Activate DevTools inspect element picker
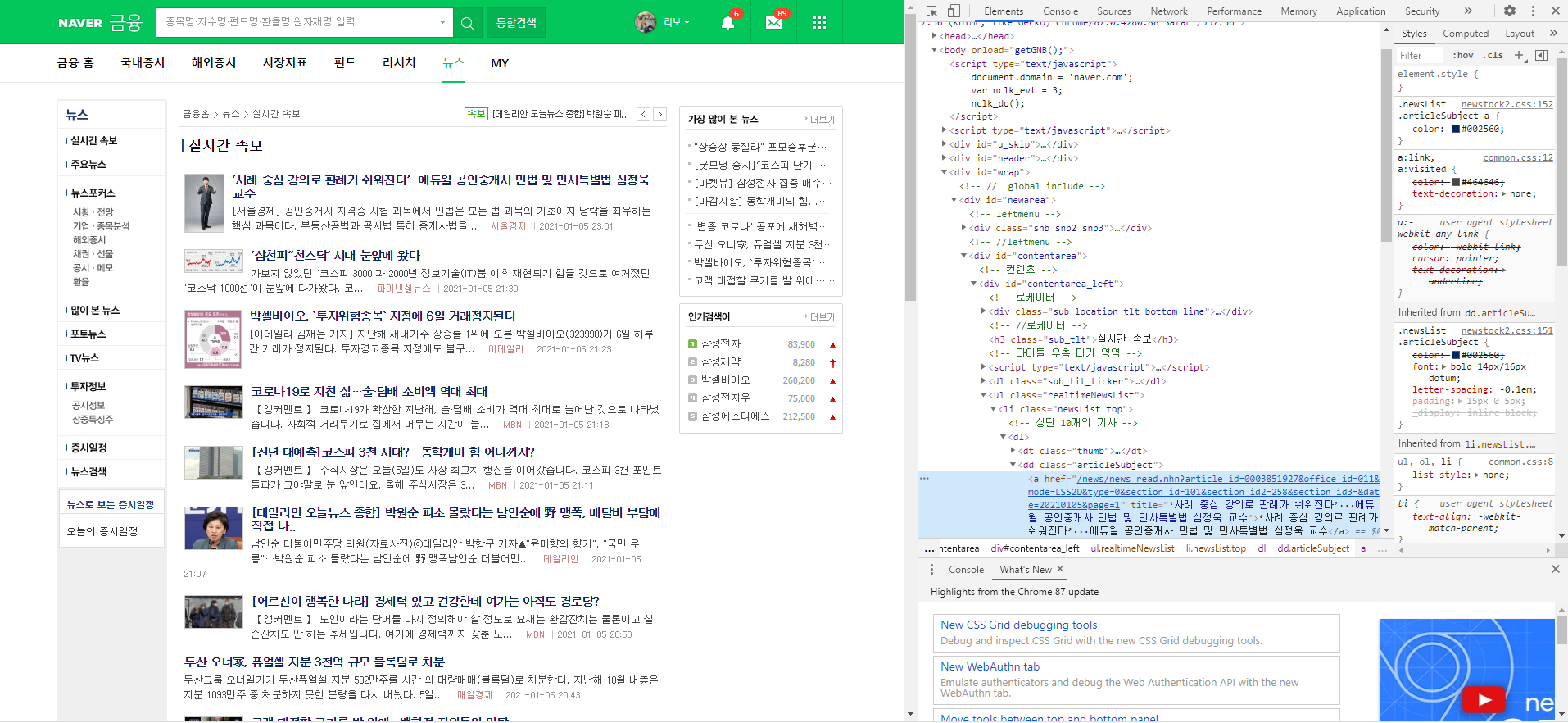Screen dimensions: 1568x723 tap(931, 11)
